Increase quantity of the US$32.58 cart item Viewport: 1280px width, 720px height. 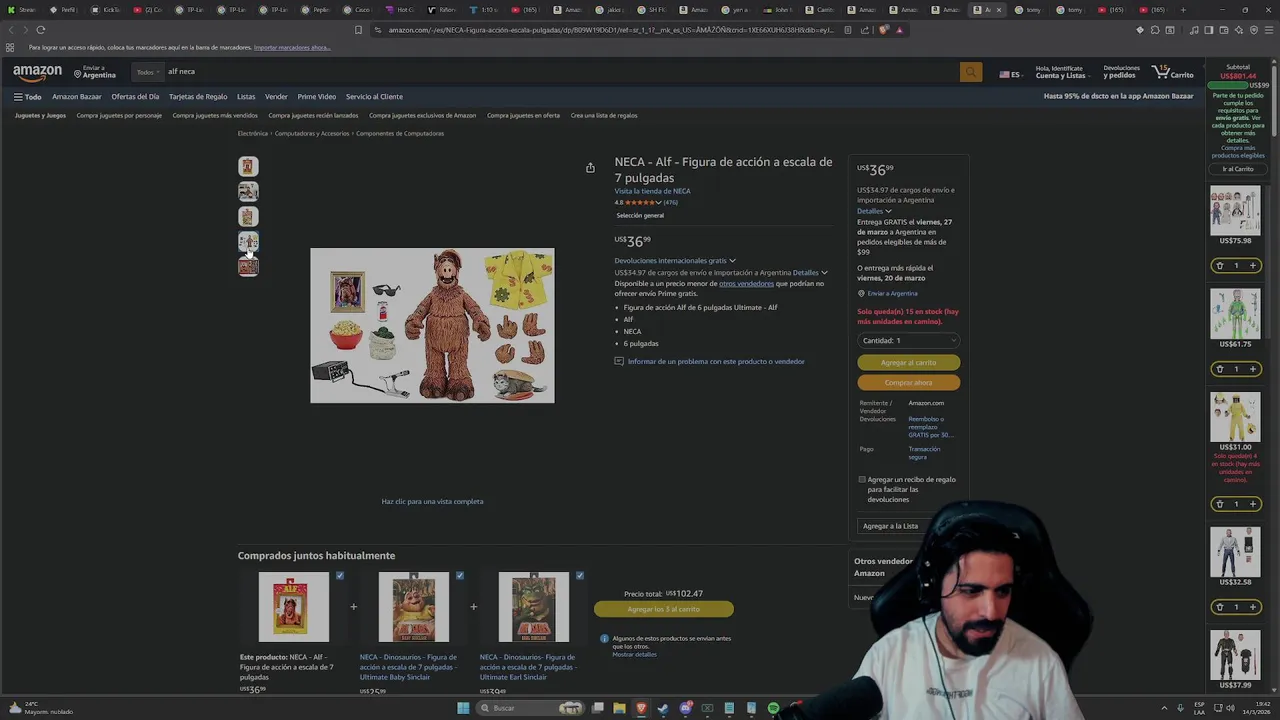tap(1252, 607)
